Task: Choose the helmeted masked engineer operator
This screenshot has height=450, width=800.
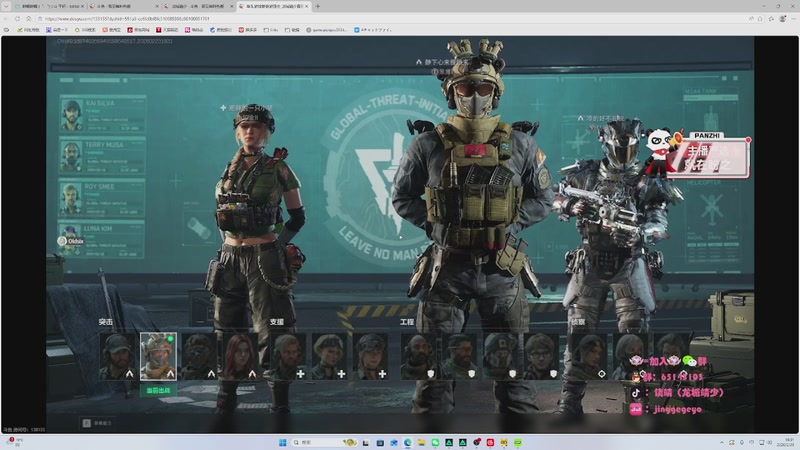Action: point(501,356)
